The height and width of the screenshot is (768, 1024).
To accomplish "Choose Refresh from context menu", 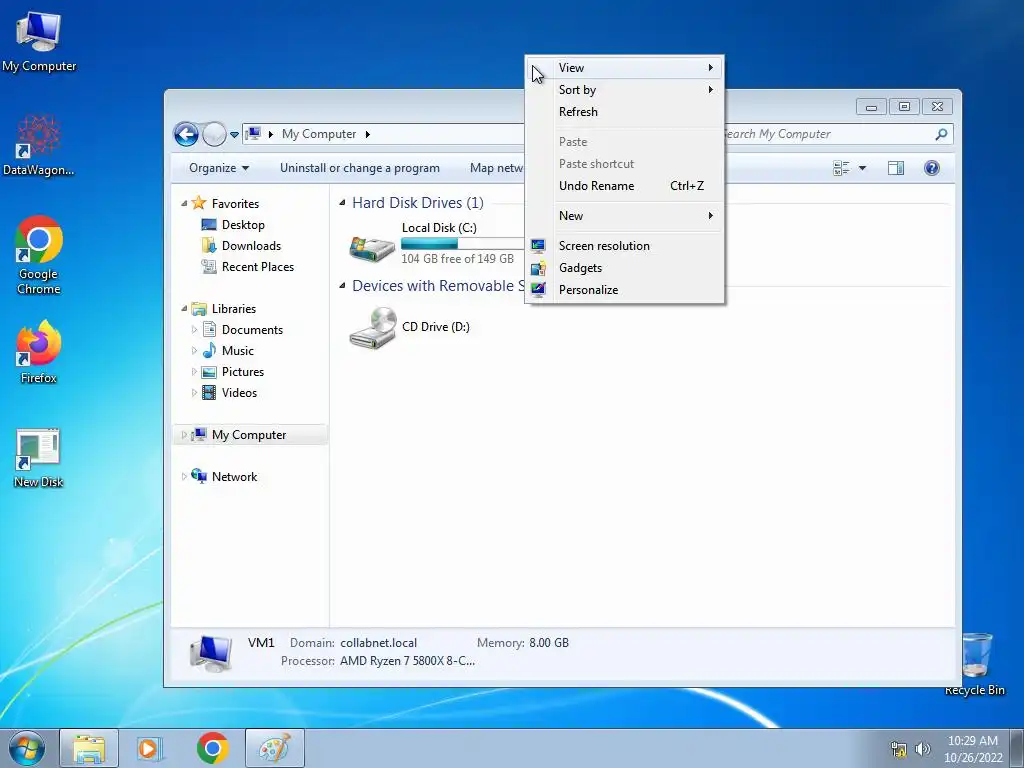I will 624,112.
